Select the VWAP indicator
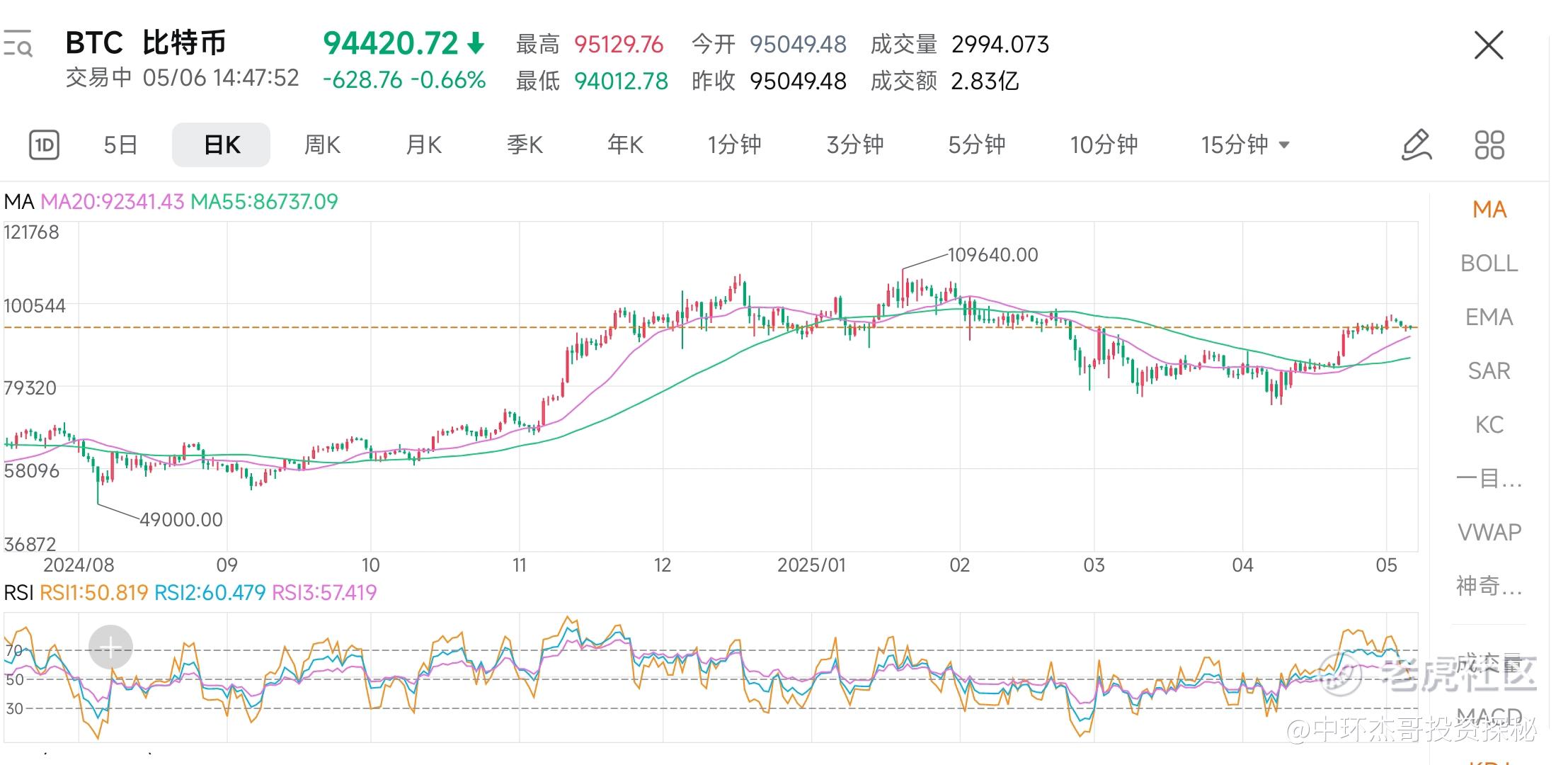 click(x=1489, y=532)
